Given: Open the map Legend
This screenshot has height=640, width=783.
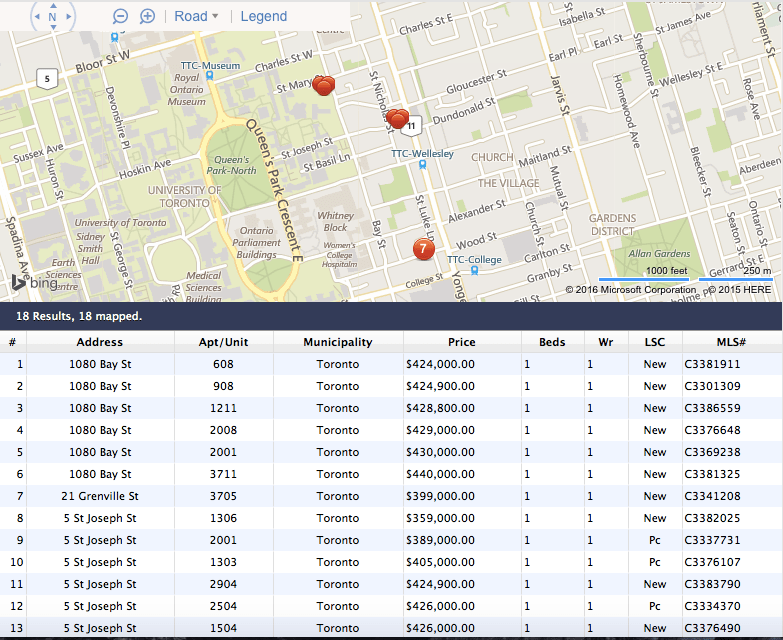Looking at the screenshot, I should click(264, 16).
